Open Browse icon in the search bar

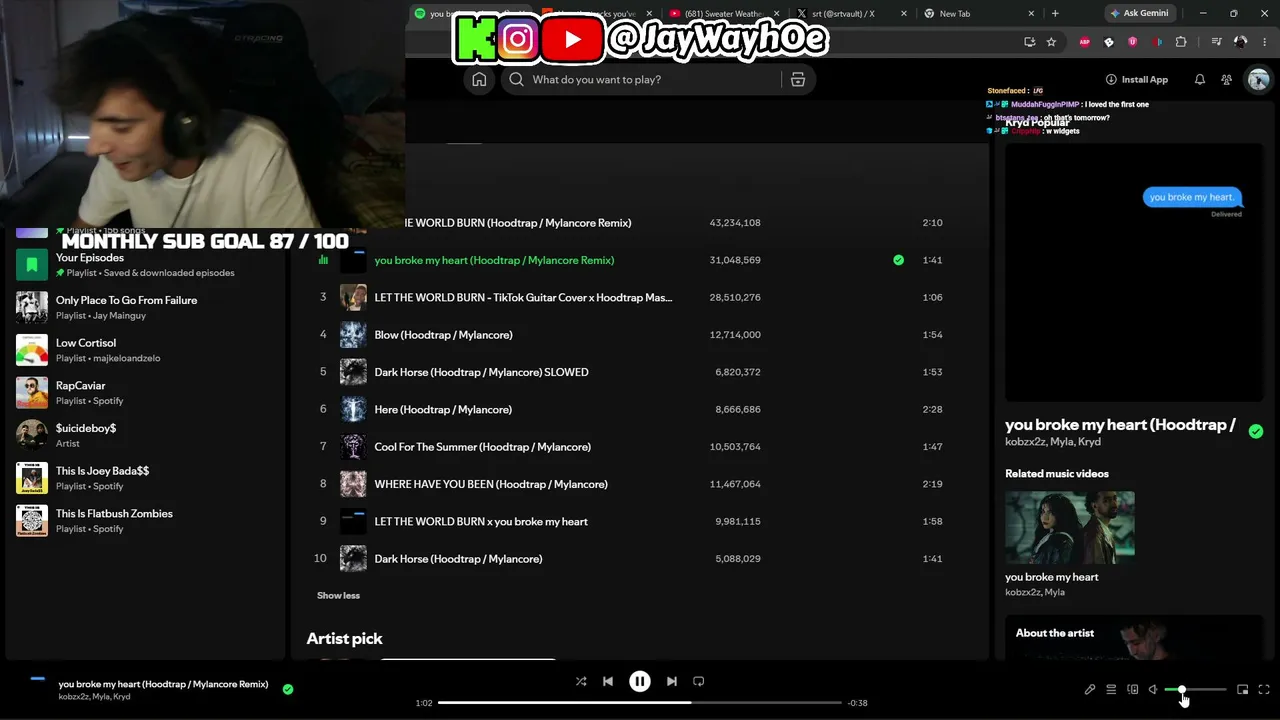pyautogui.click(x=798, y=80)
